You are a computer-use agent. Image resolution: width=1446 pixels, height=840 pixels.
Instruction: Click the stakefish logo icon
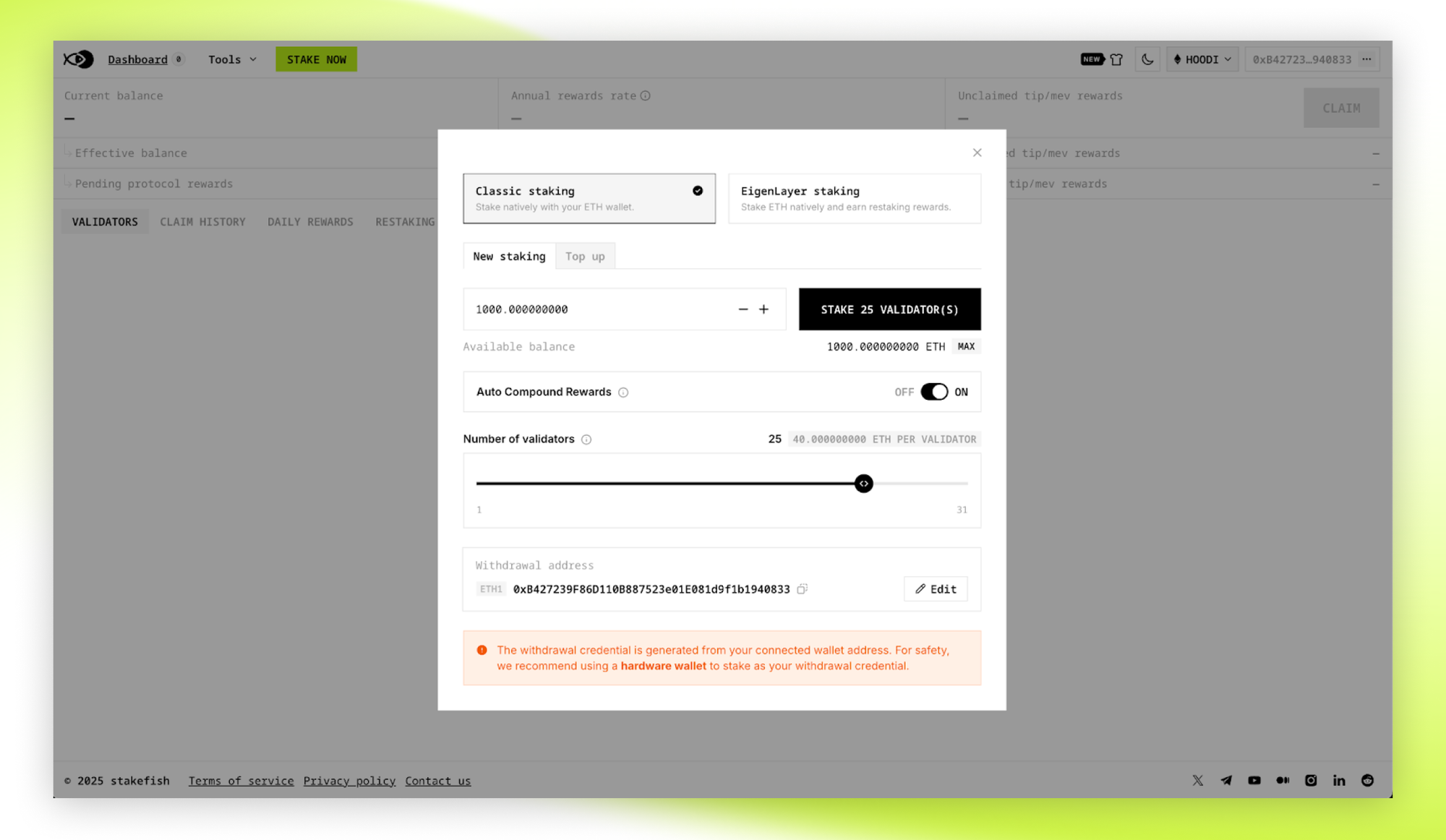pos(78,59)
